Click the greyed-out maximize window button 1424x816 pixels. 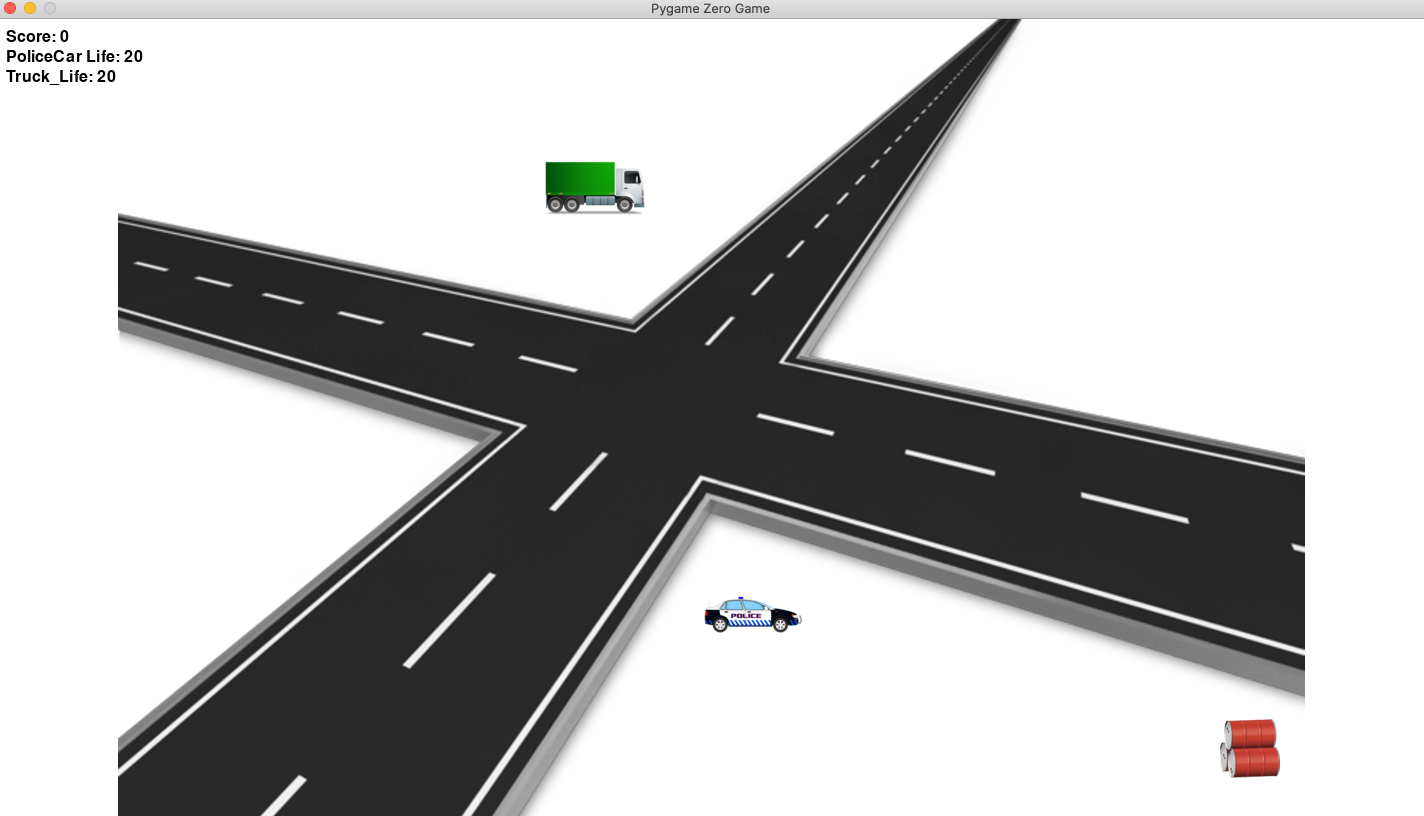tap(50, 8)
